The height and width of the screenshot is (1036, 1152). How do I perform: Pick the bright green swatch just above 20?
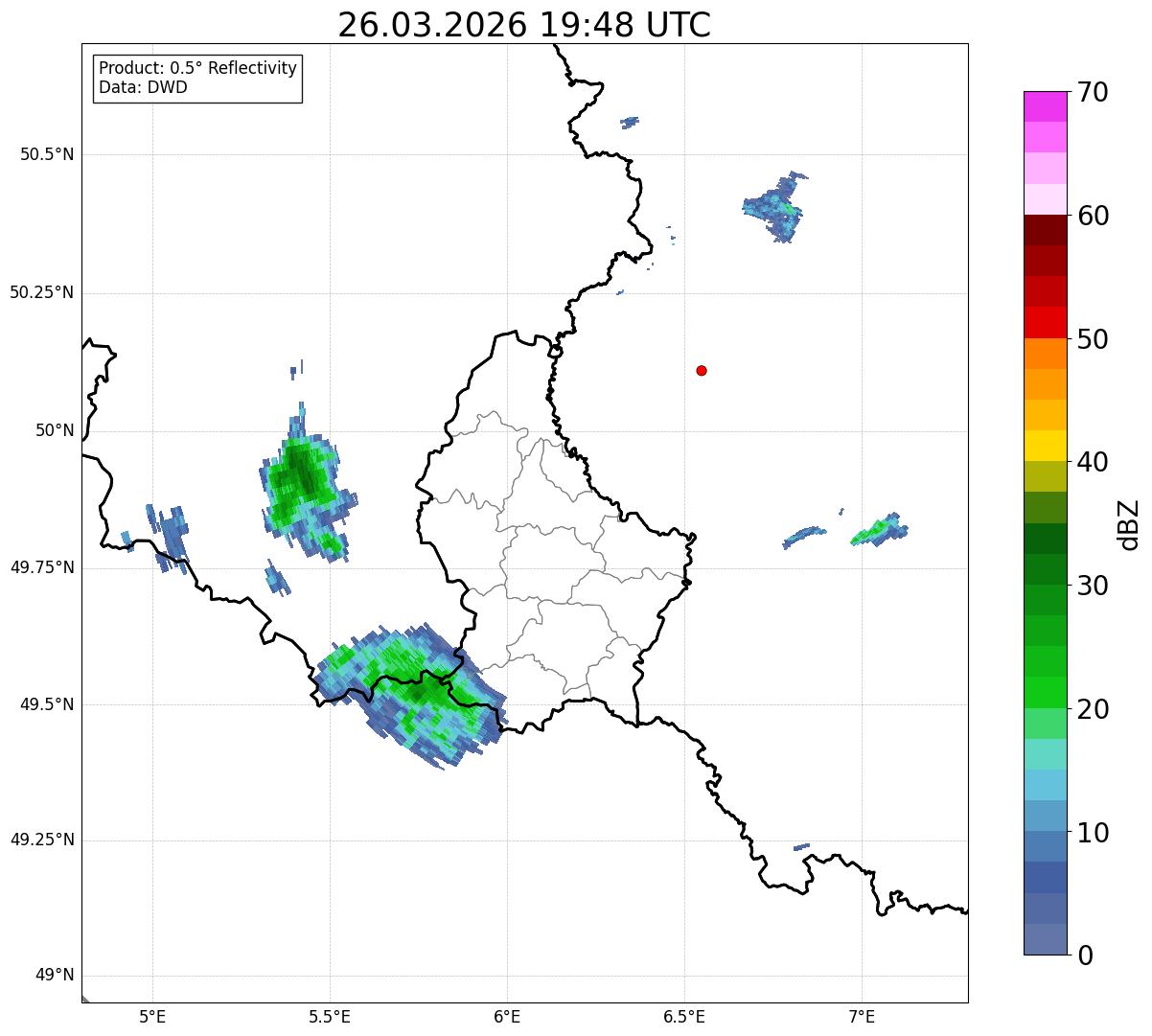pyautogui.click(x=1046, y=693)
